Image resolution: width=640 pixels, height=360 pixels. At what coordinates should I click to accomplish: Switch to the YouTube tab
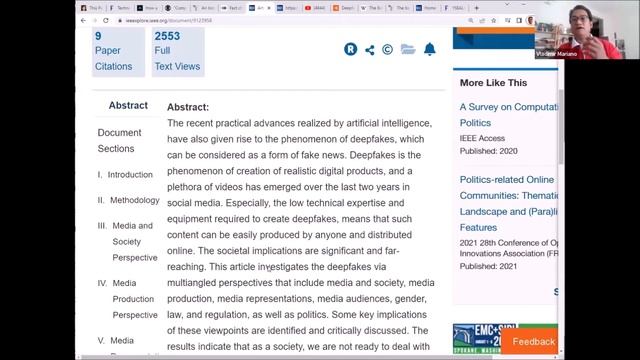(315, 8)
